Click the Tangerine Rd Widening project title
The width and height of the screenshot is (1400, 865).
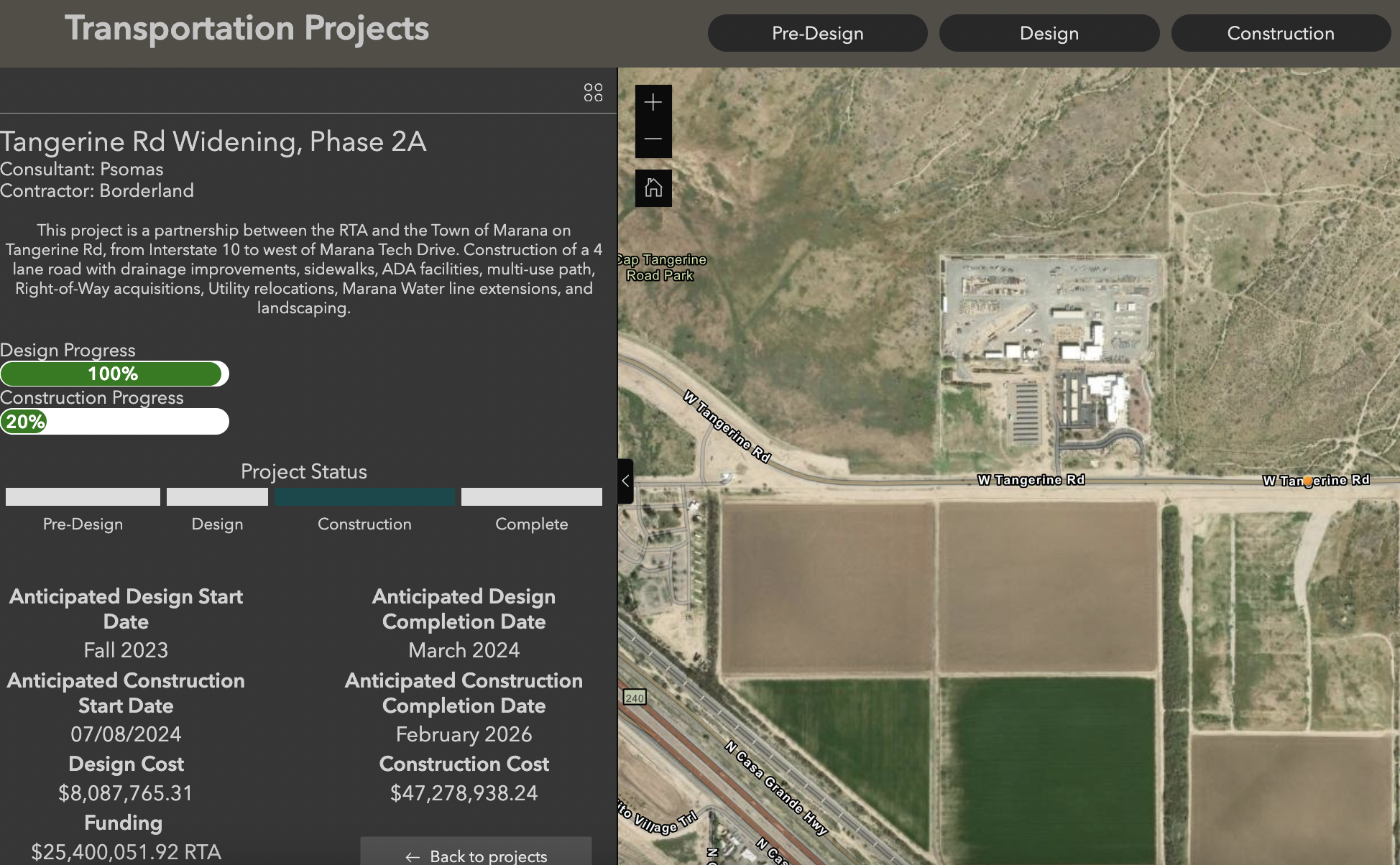(x=213, y=142)
